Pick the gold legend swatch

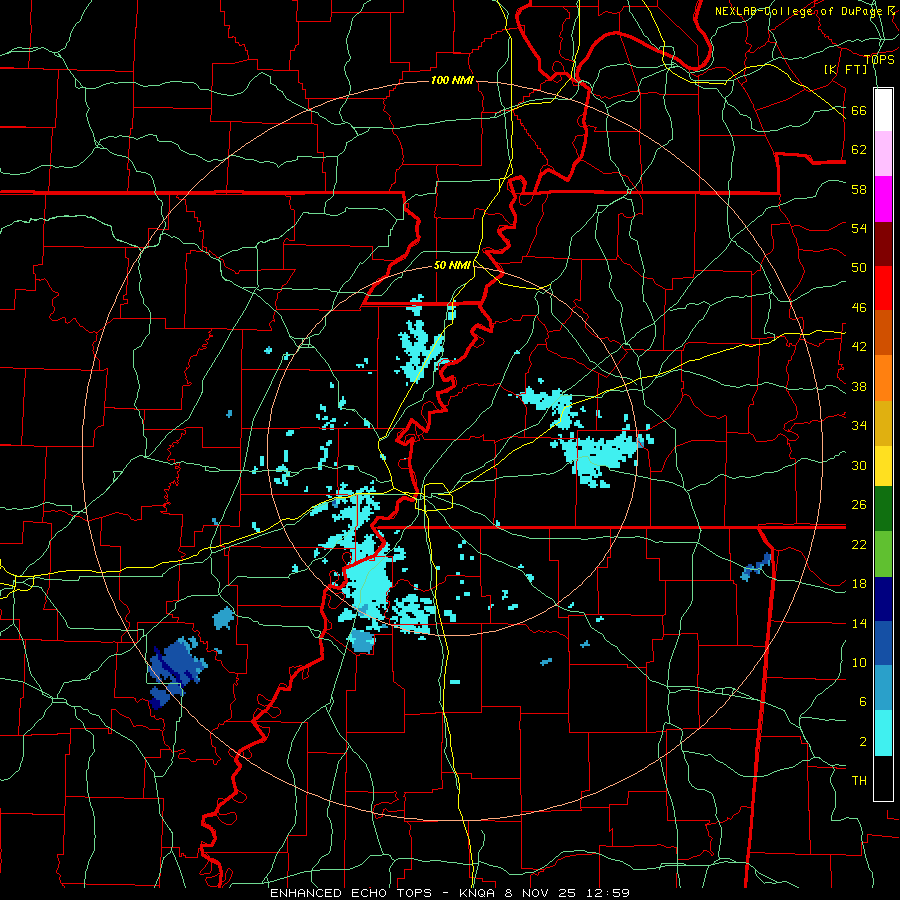pyautogui.click(x=883, y=423)
